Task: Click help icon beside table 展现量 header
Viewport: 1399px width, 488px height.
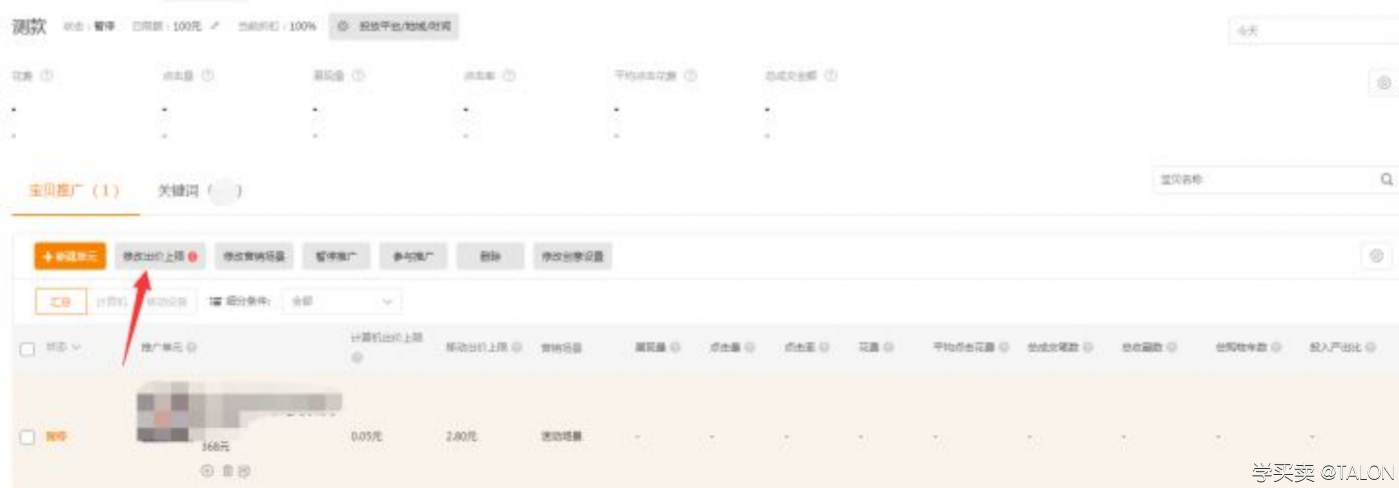Action: 676,348
